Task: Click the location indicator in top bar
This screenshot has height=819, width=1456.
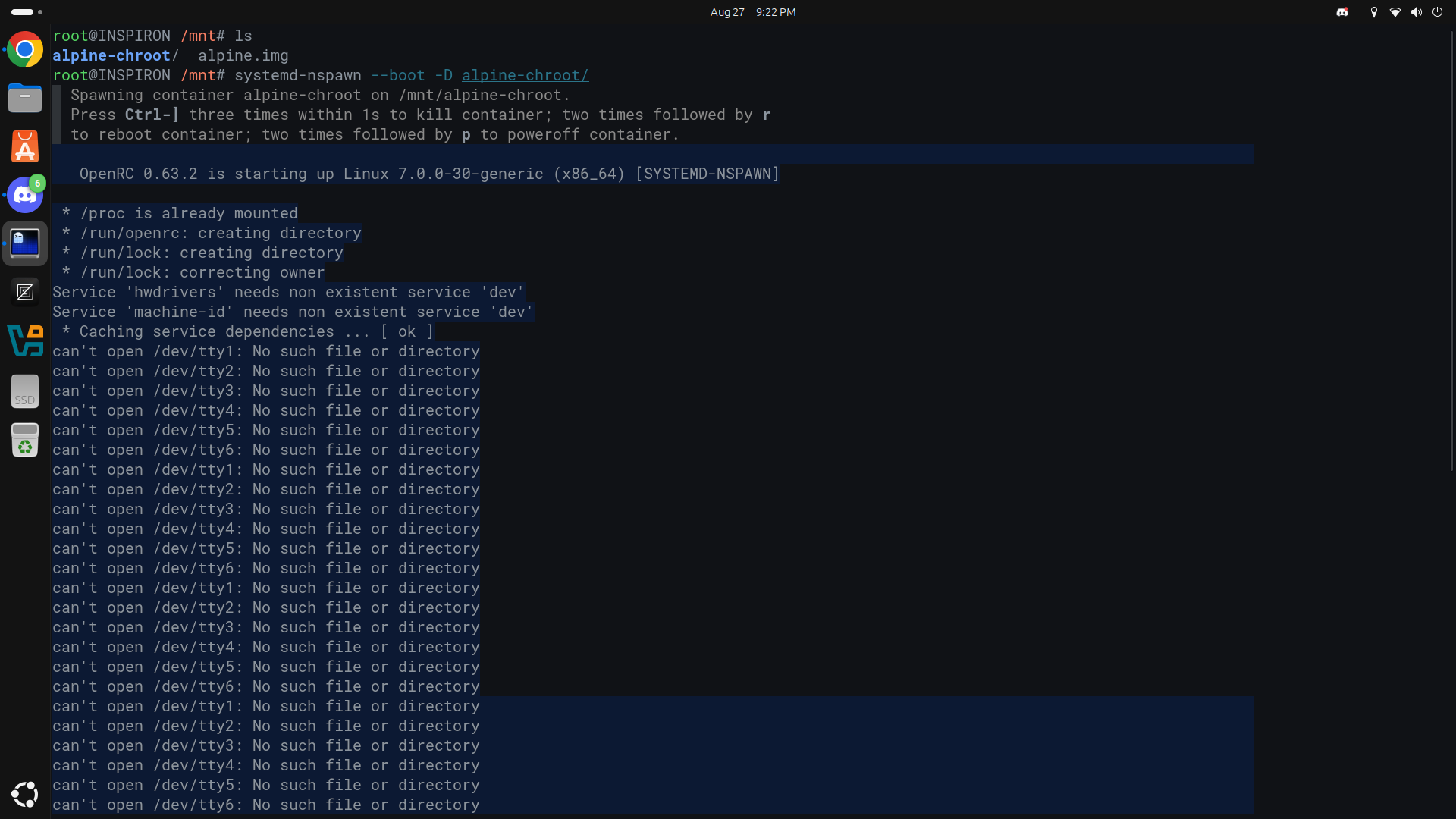Action: pyautogui.click(x=1374, y=12)
